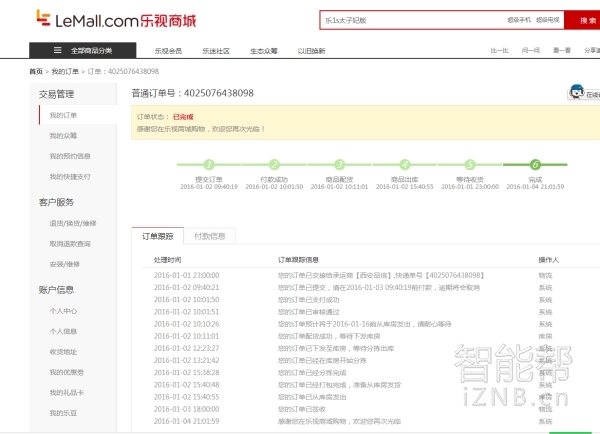Click the 超级手机 search suggestion
This screenshot has width=600, height=434.
coord(519,20)
